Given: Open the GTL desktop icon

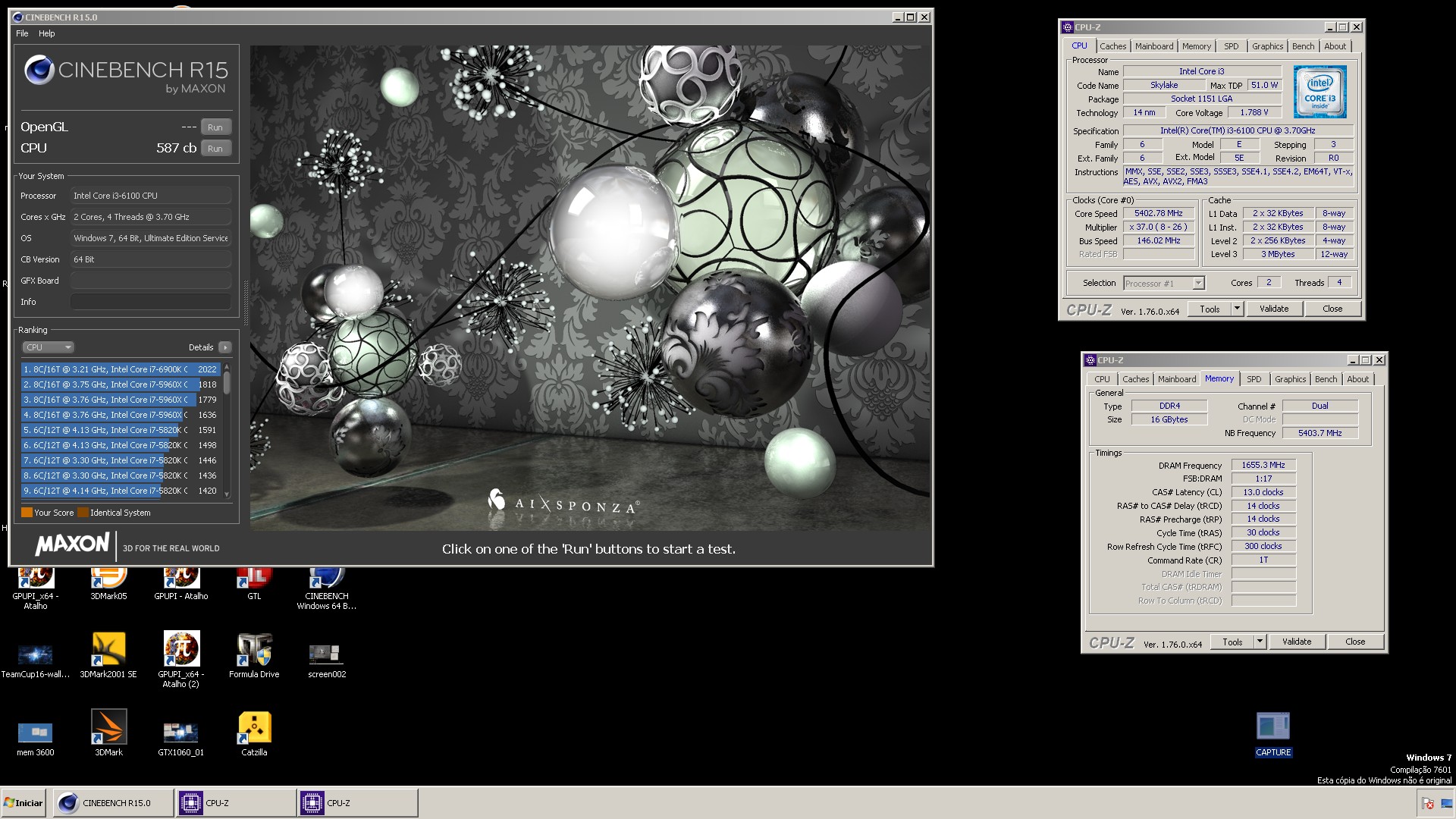Looking at the screenshot, I should tap(254, 585).
